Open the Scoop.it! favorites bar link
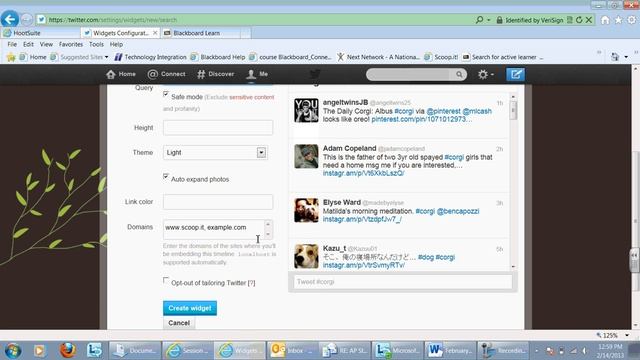Viewport: 640px width, 360px height. click(441, 57)
